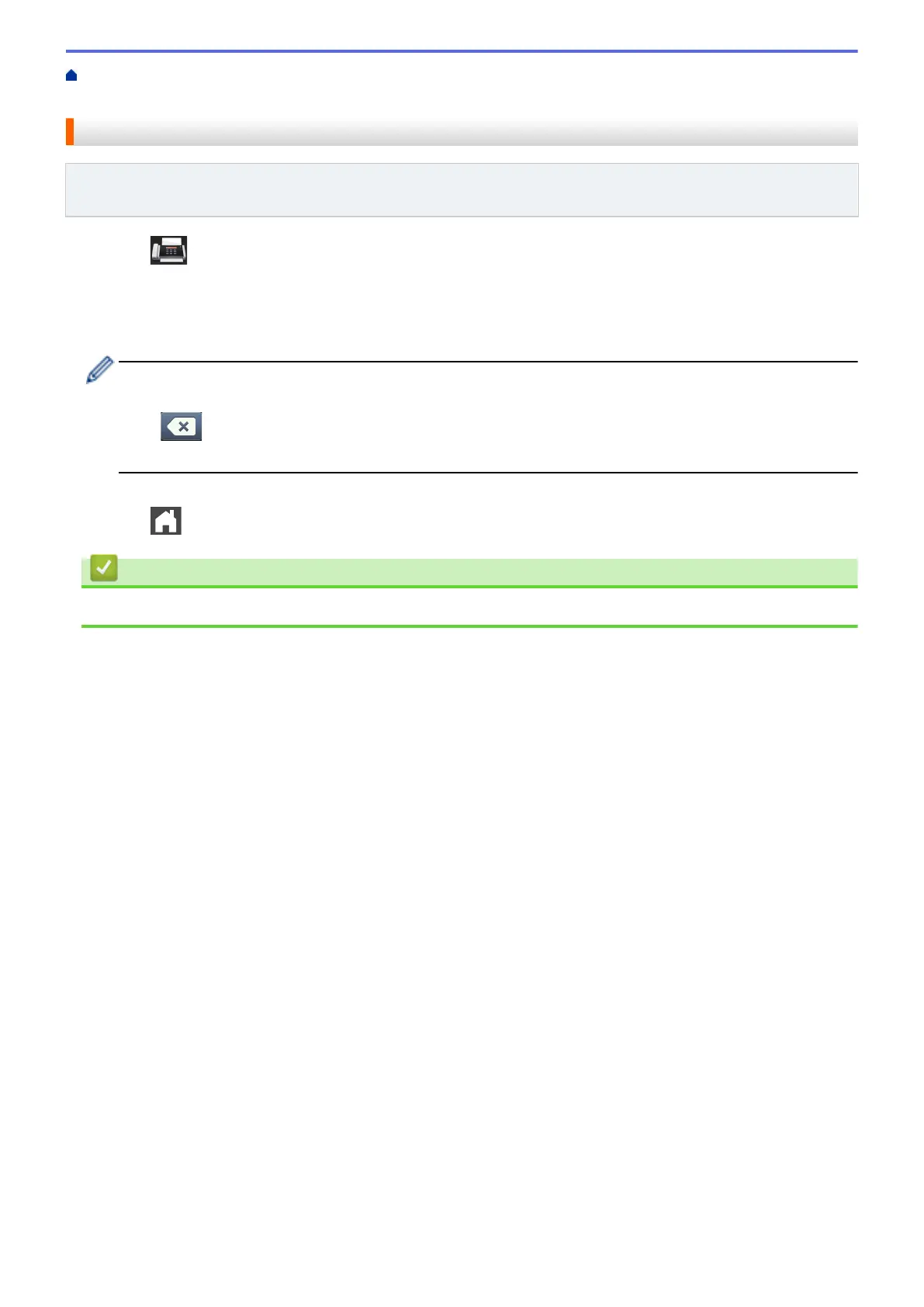
Task: Click inside the light gray notice box
Action: point(462,189)
